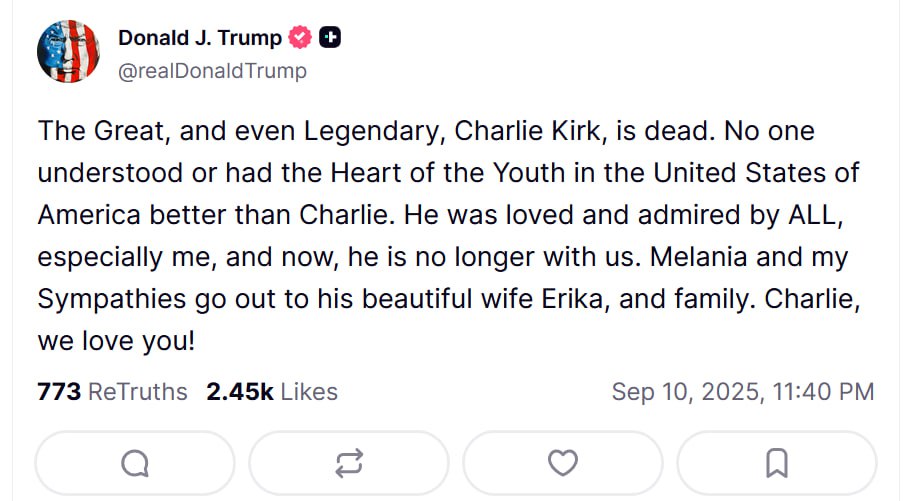Click the reply speech bubble icon
904x501 pixels.
coord(135,463)
